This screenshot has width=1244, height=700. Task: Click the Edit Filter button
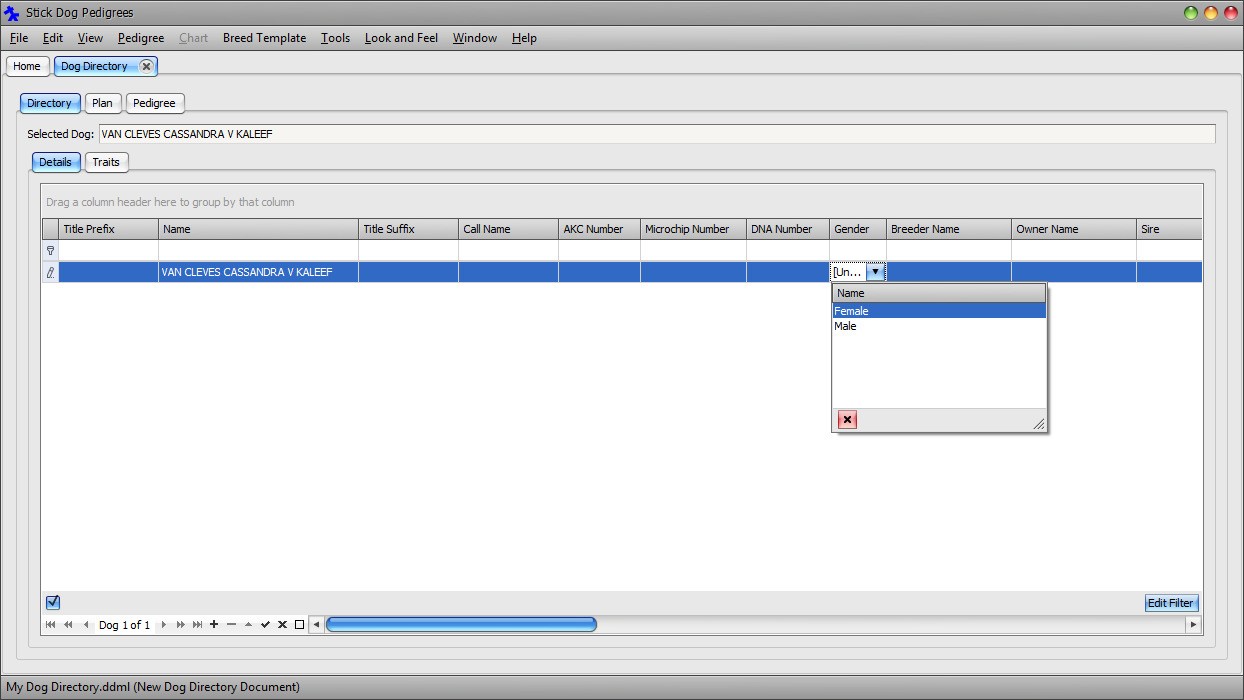1170,603
